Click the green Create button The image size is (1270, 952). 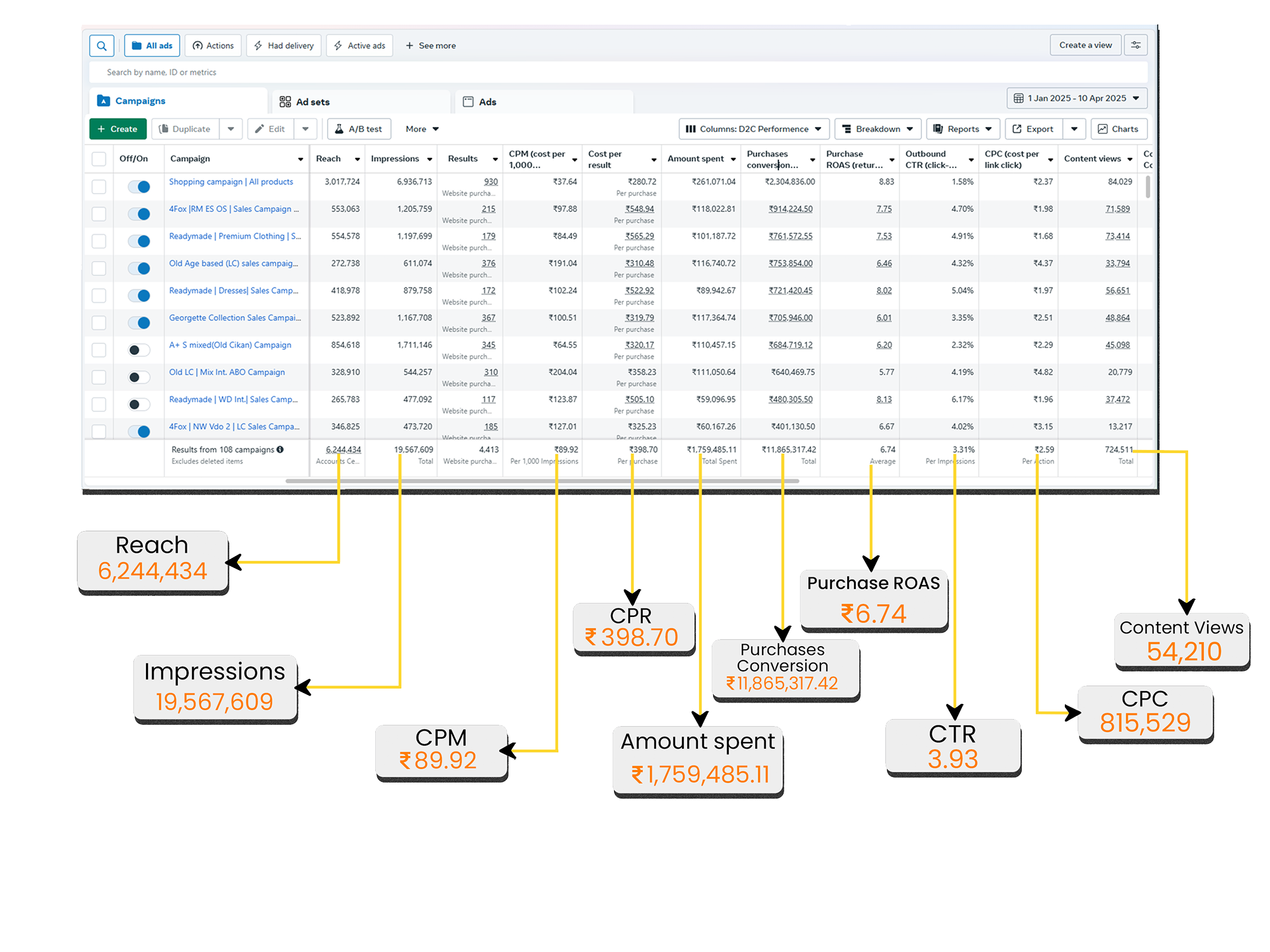coord(117,129)
